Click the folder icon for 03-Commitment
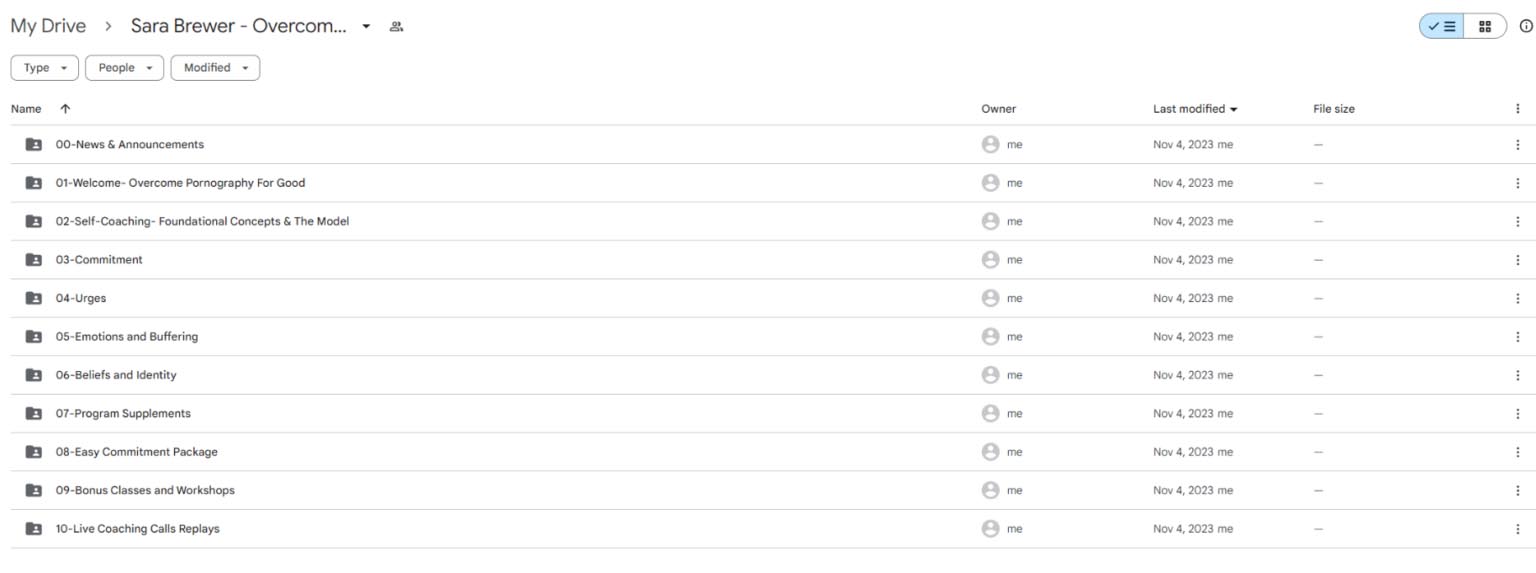Image resolution: width=1536 pixels, height=573 pixels. click(33, 260)
